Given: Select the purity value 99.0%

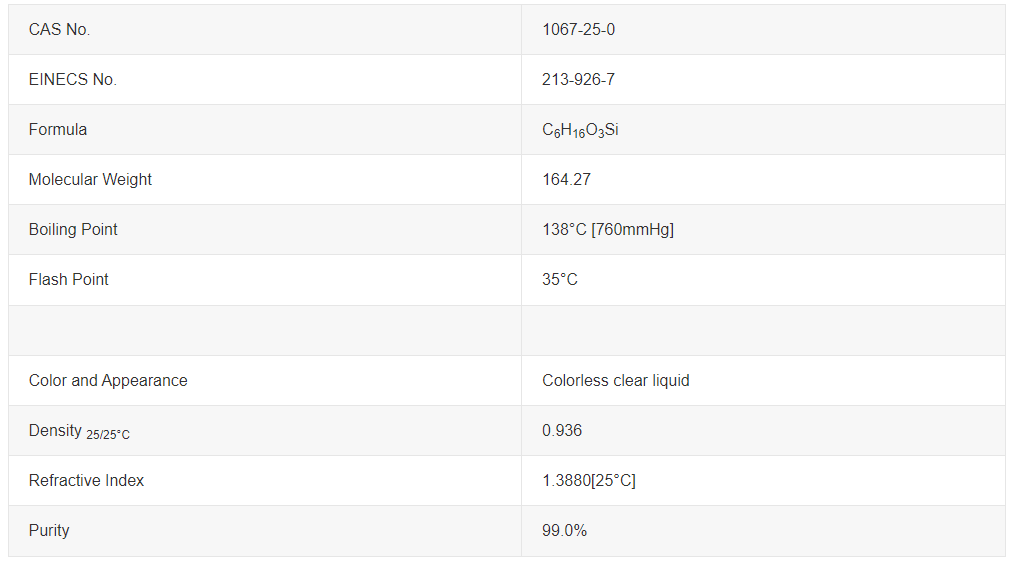Looking at the screenshot, I should [x=564, y=531].
